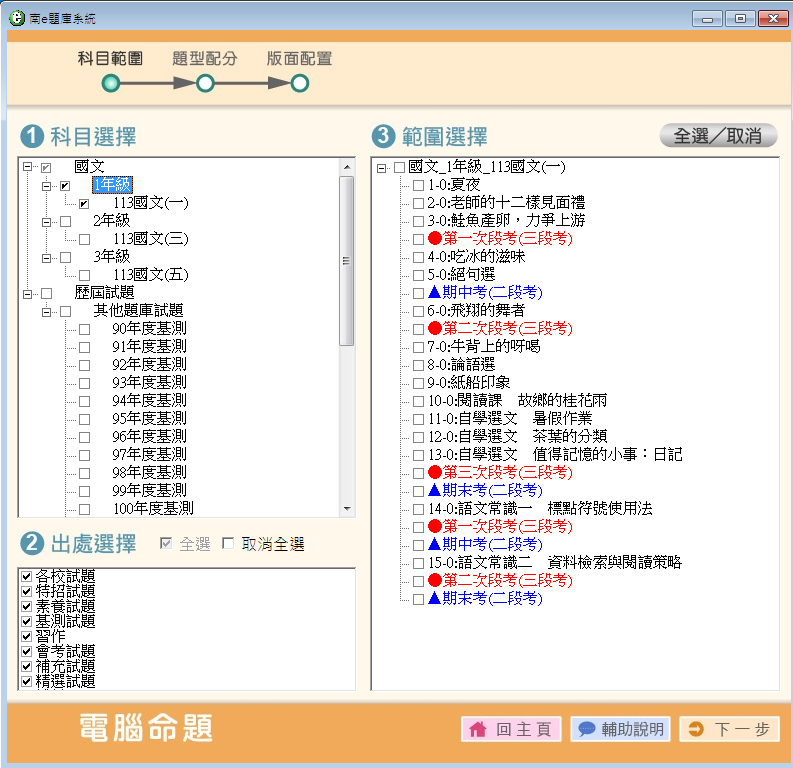
Task: Collapse the 國文 subject tree node
Action: pyautogui.click(x=28, y=167)
